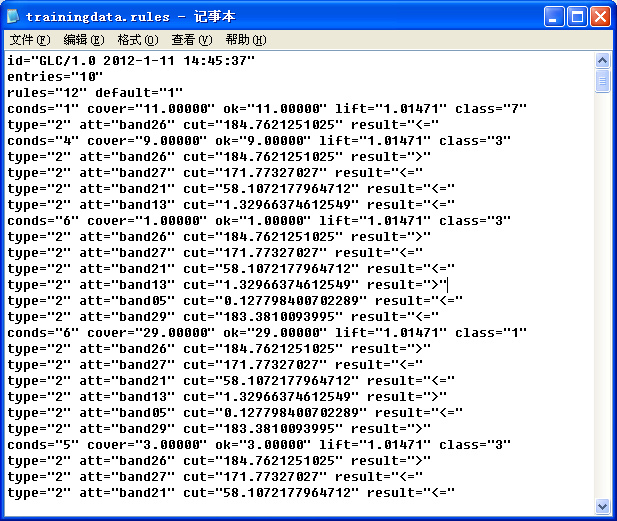Click the first band05 cut="0.12779840070 2289" line
The width and height of the screenshot is (617, 521).
[x=235, y=301]
